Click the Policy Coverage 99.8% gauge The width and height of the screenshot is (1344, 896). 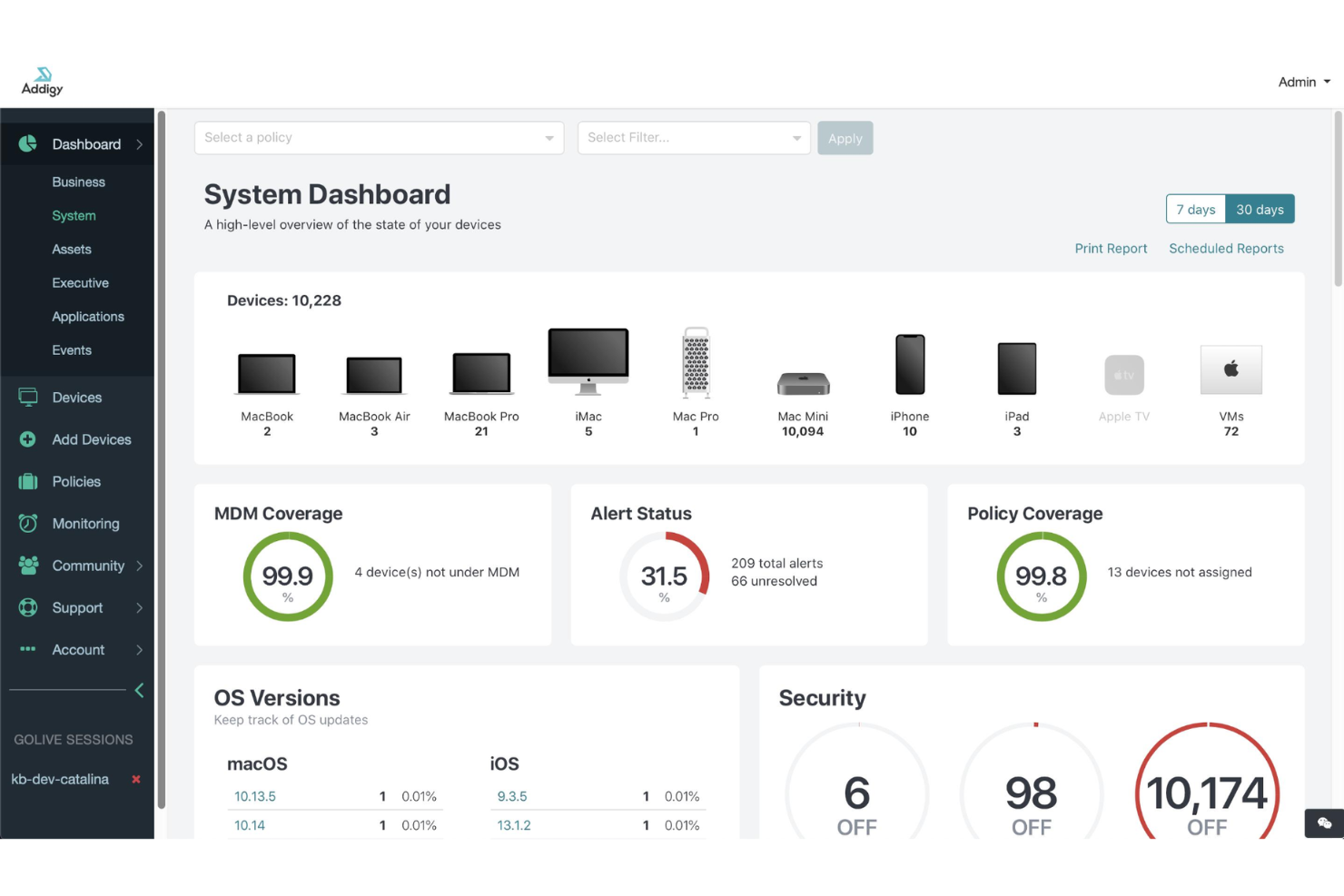pyautogui.click(x=1042, y=576)
